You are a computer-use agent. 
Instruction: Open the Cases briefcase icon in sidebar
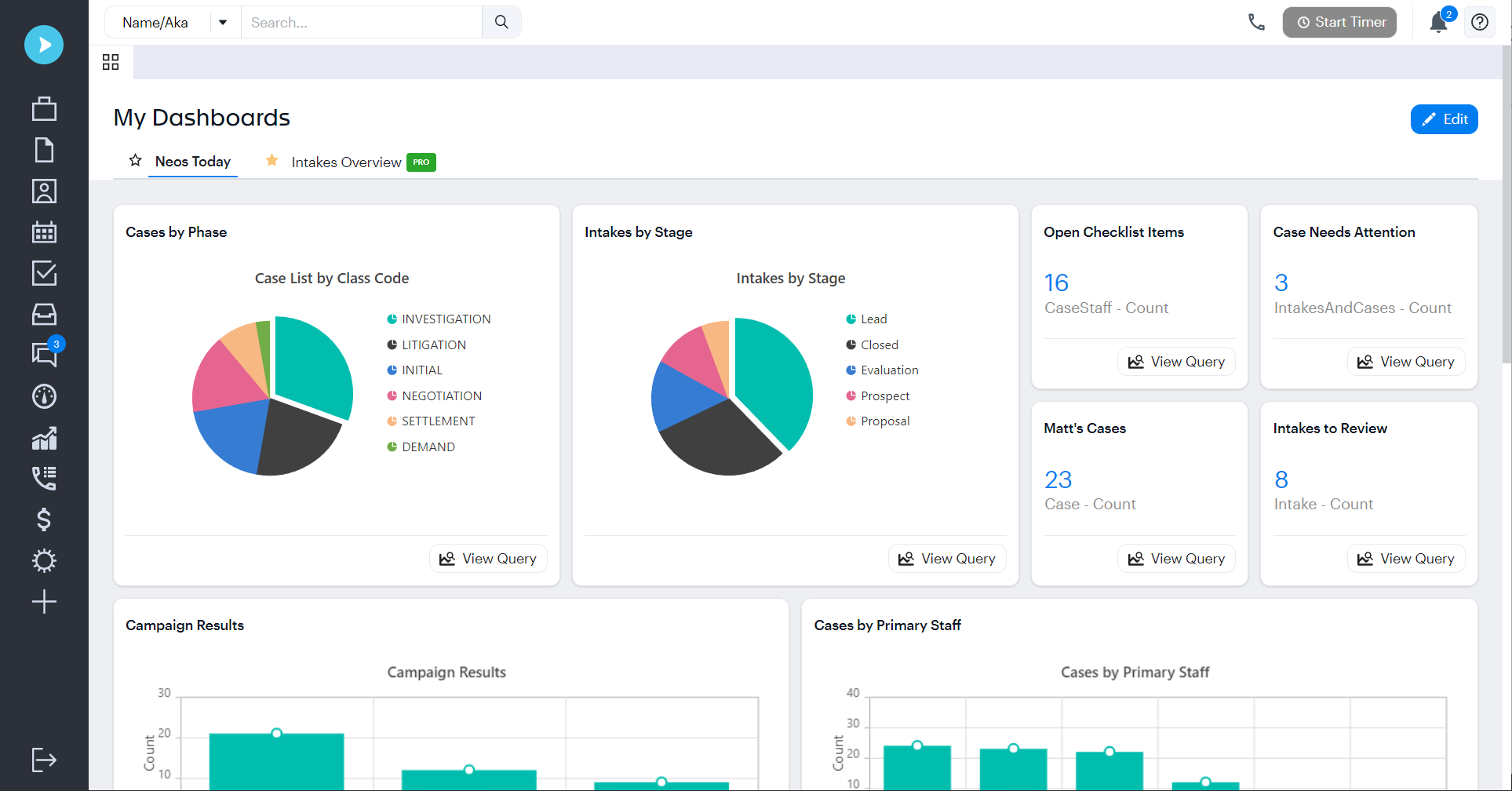point(44,108)
